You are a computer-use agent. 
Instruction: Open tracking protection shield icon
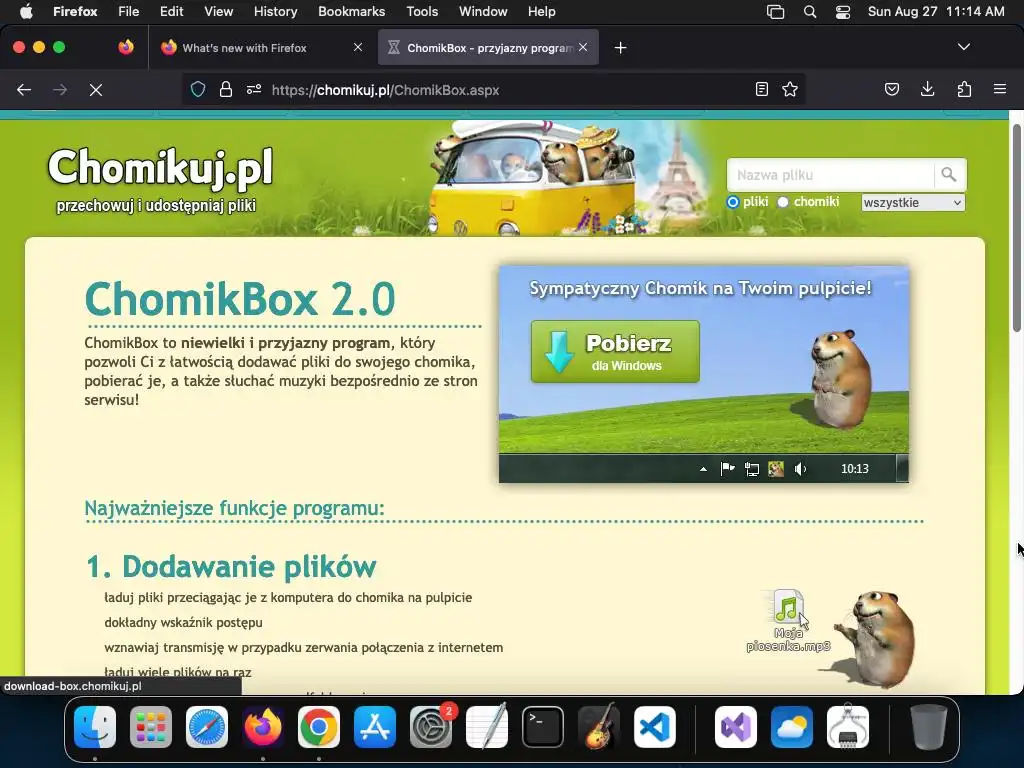(198, 89)
